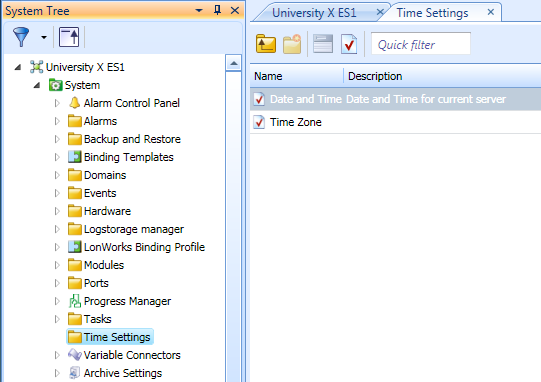Select the Tasks tree item
Image resolution: width=541 pixels, height=382 pixels.
[x=98, y=319]
